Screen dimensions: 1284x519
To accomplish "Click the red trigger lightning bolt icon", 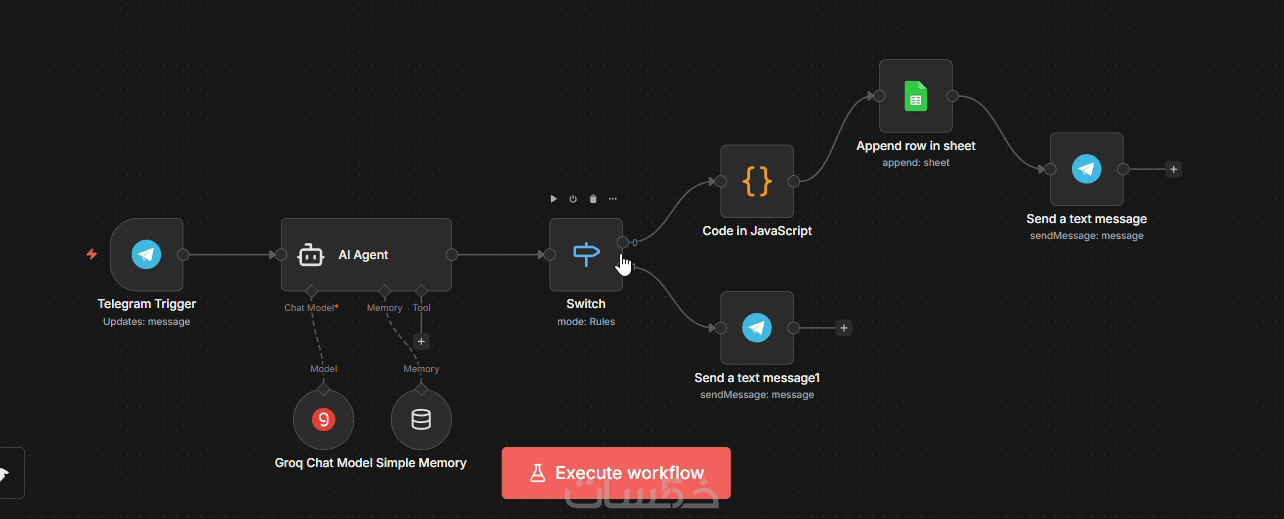I will [x=92, y=255].
